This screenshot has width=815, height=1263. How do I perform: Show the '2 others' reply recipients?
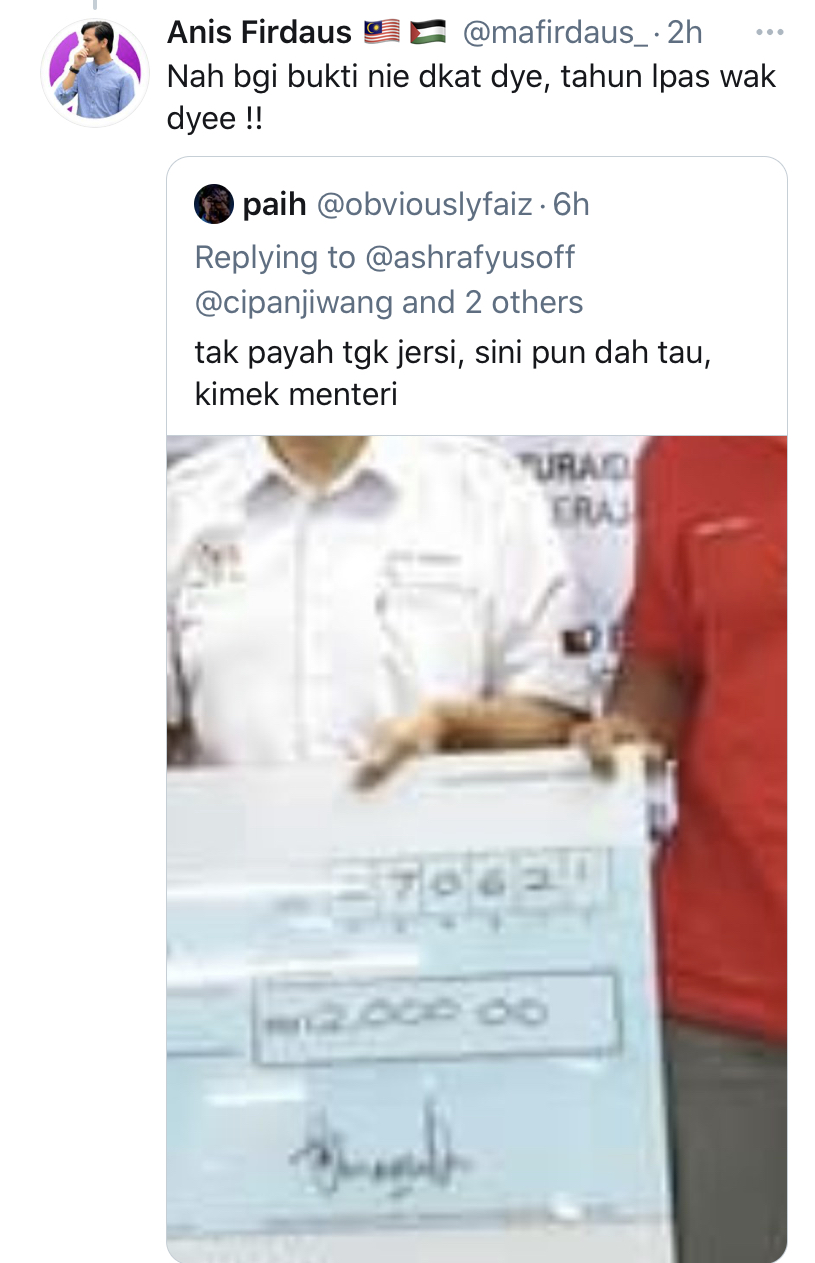click(525, 302)
